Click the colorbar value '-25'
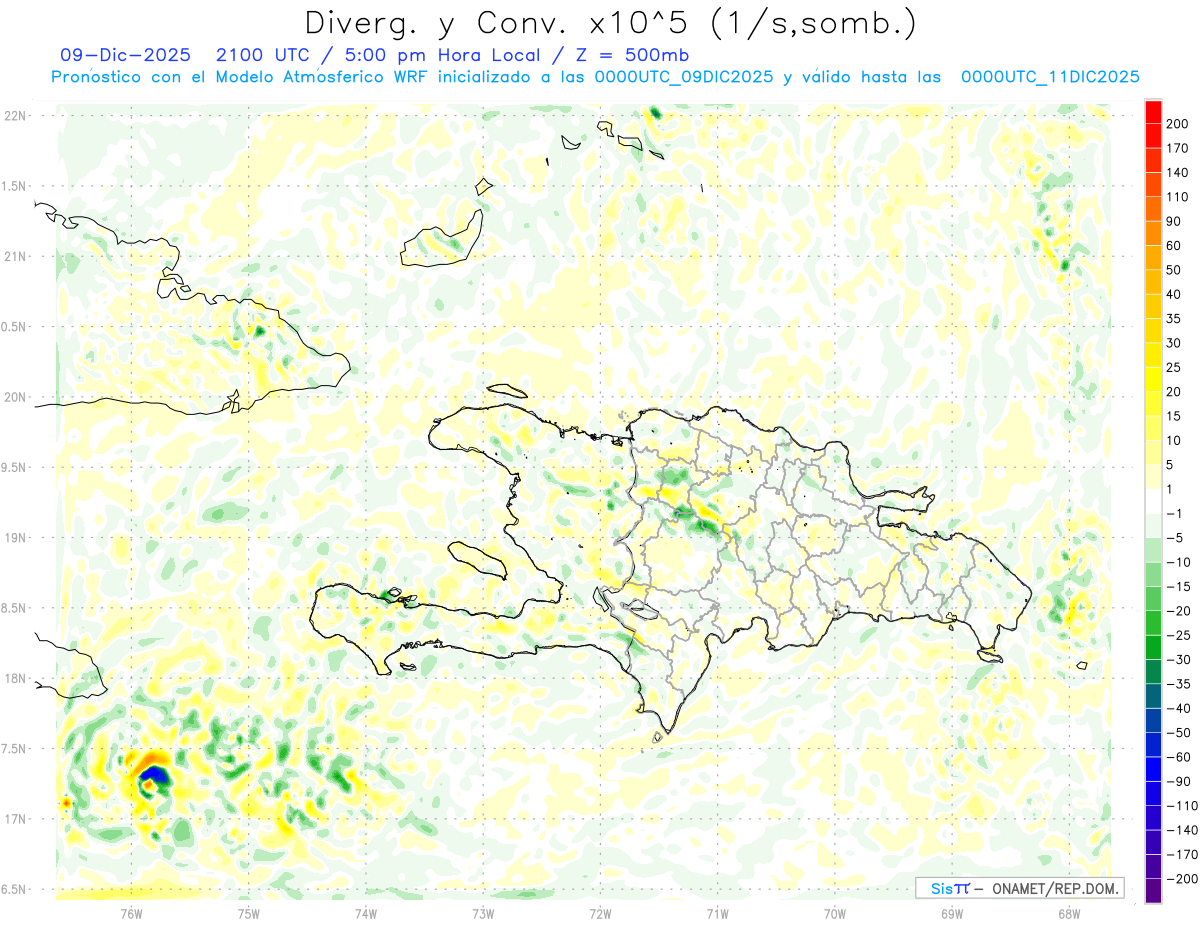The width and height of the screenshot is (1200, 927). [x=1179, y=635]
